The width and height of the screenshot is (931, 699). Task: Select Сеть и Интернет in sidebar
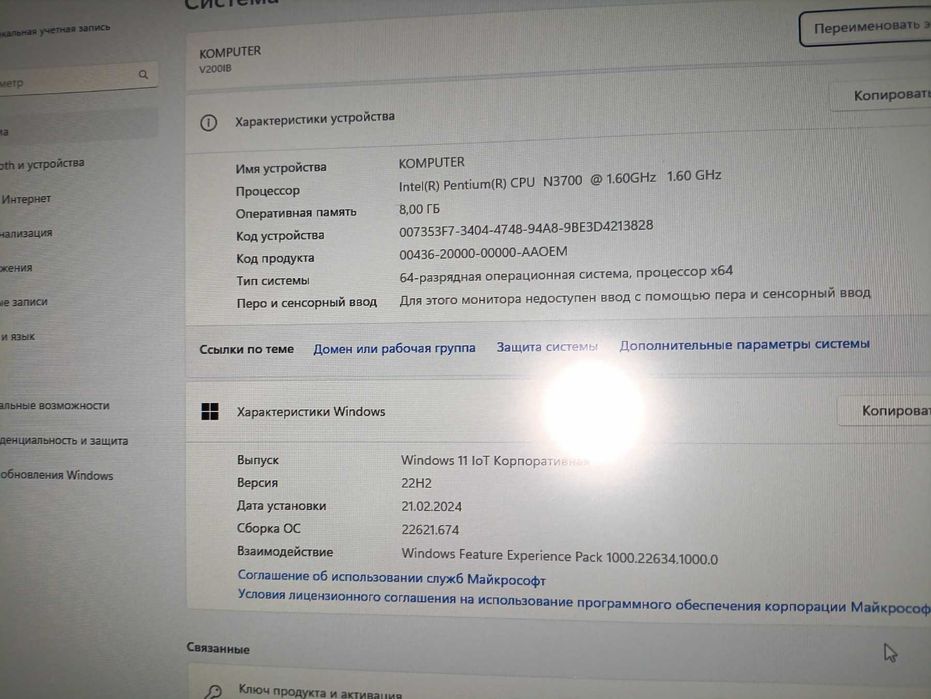pyautogui.click(x=26, y=199)
